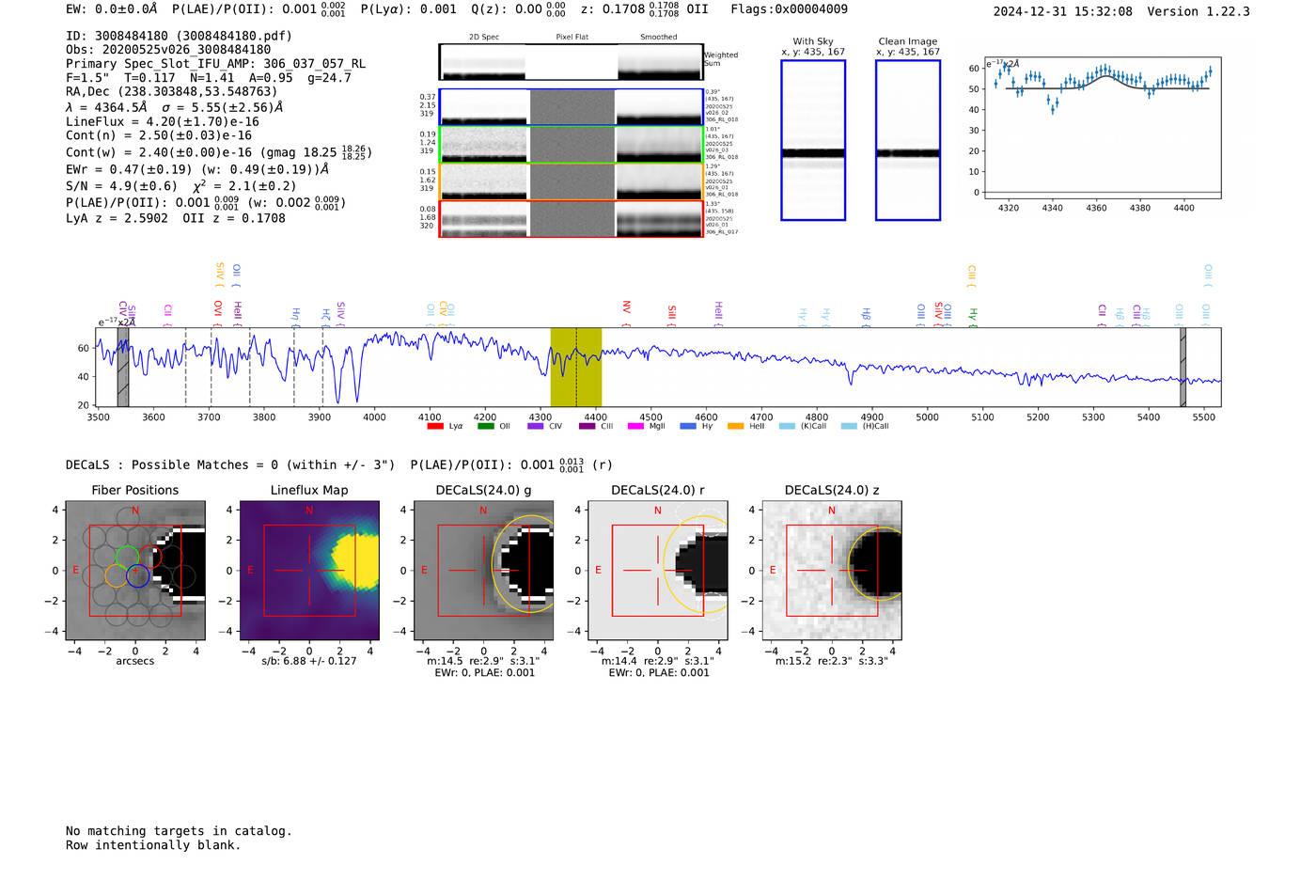1316x896 pixels.
Task: Open the Fiber Positions image
Action: [x=135, y=571]
